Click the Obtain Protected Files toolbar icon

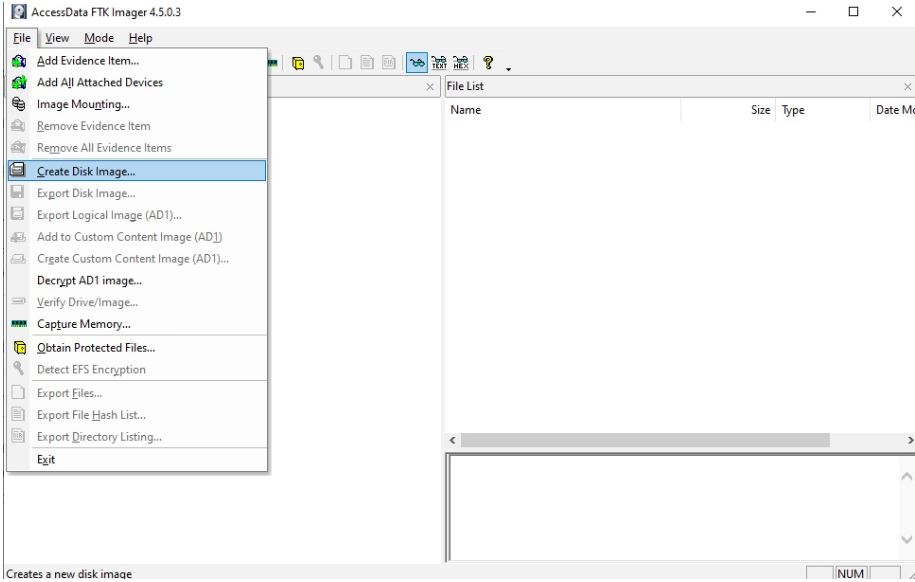298,63
